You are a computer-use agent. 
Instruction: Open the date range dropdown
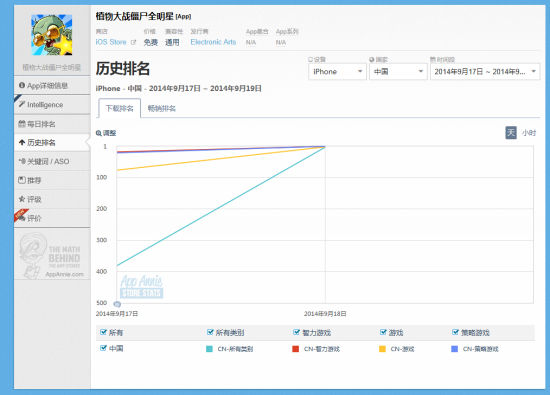(485, 72)
